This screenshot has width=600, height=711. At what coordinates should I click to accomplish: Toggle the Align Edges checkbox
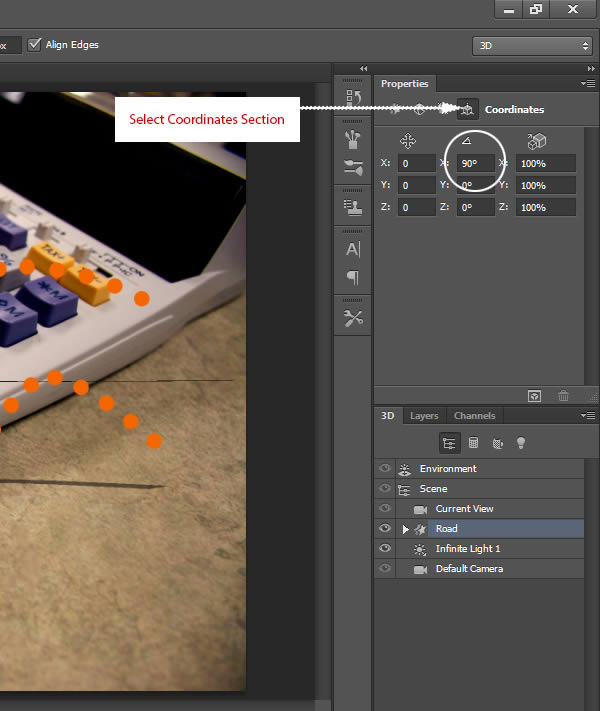coord(34,44)
